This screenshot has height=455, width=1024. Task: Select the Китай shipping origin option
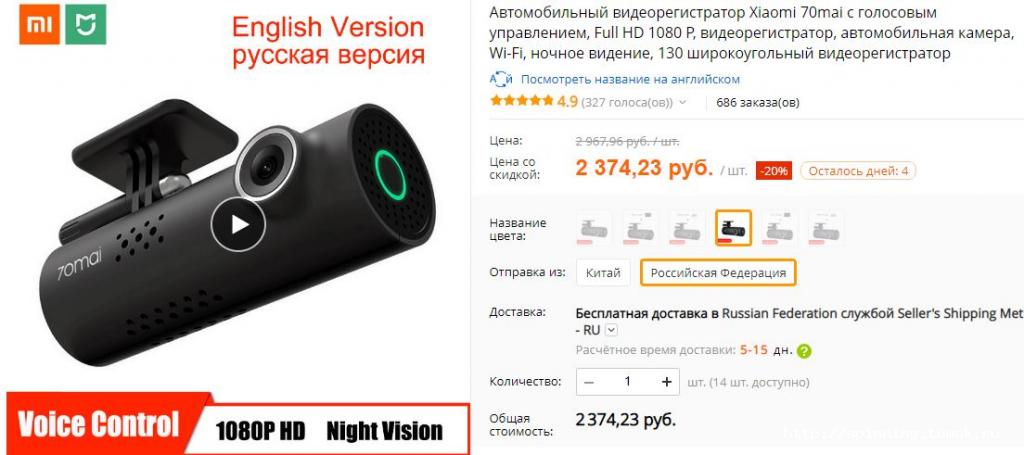pyautogui.click(x=603, y=273)
